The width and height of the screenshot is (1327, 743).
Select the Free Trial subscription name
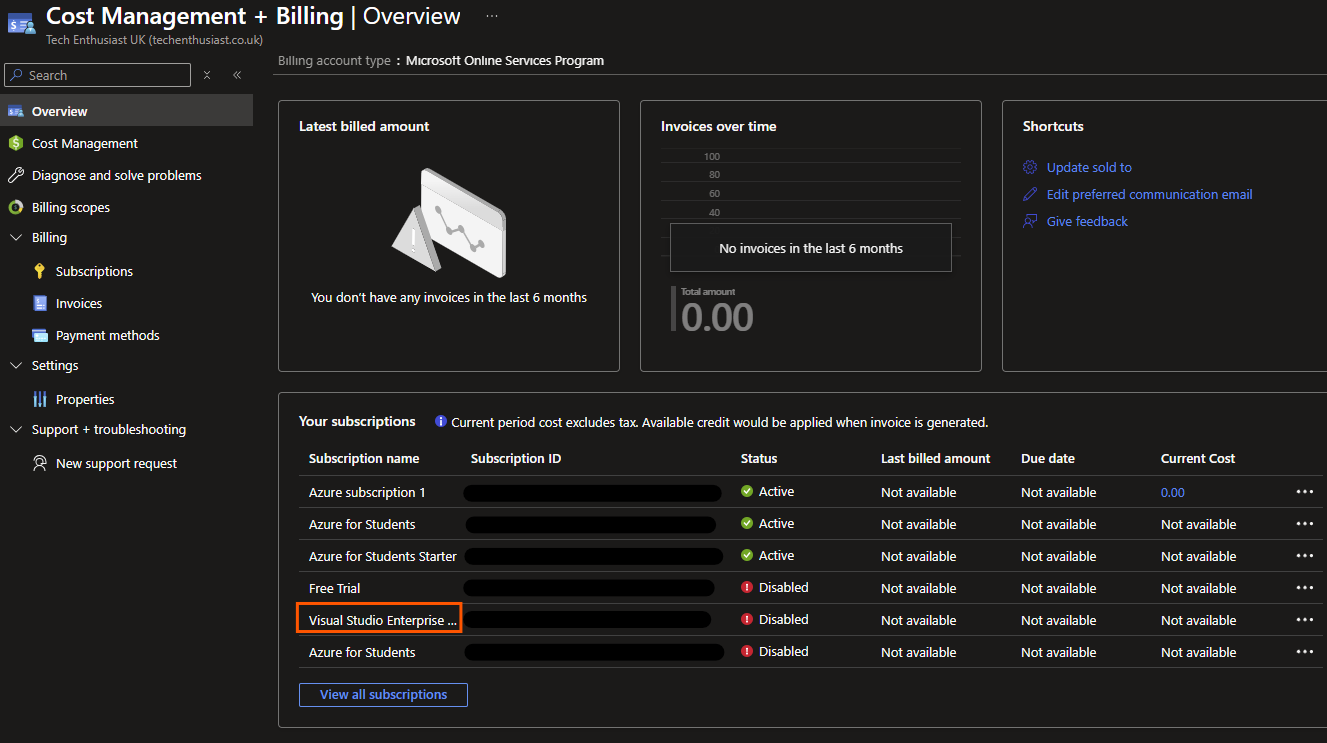click(x=335, y=588)
